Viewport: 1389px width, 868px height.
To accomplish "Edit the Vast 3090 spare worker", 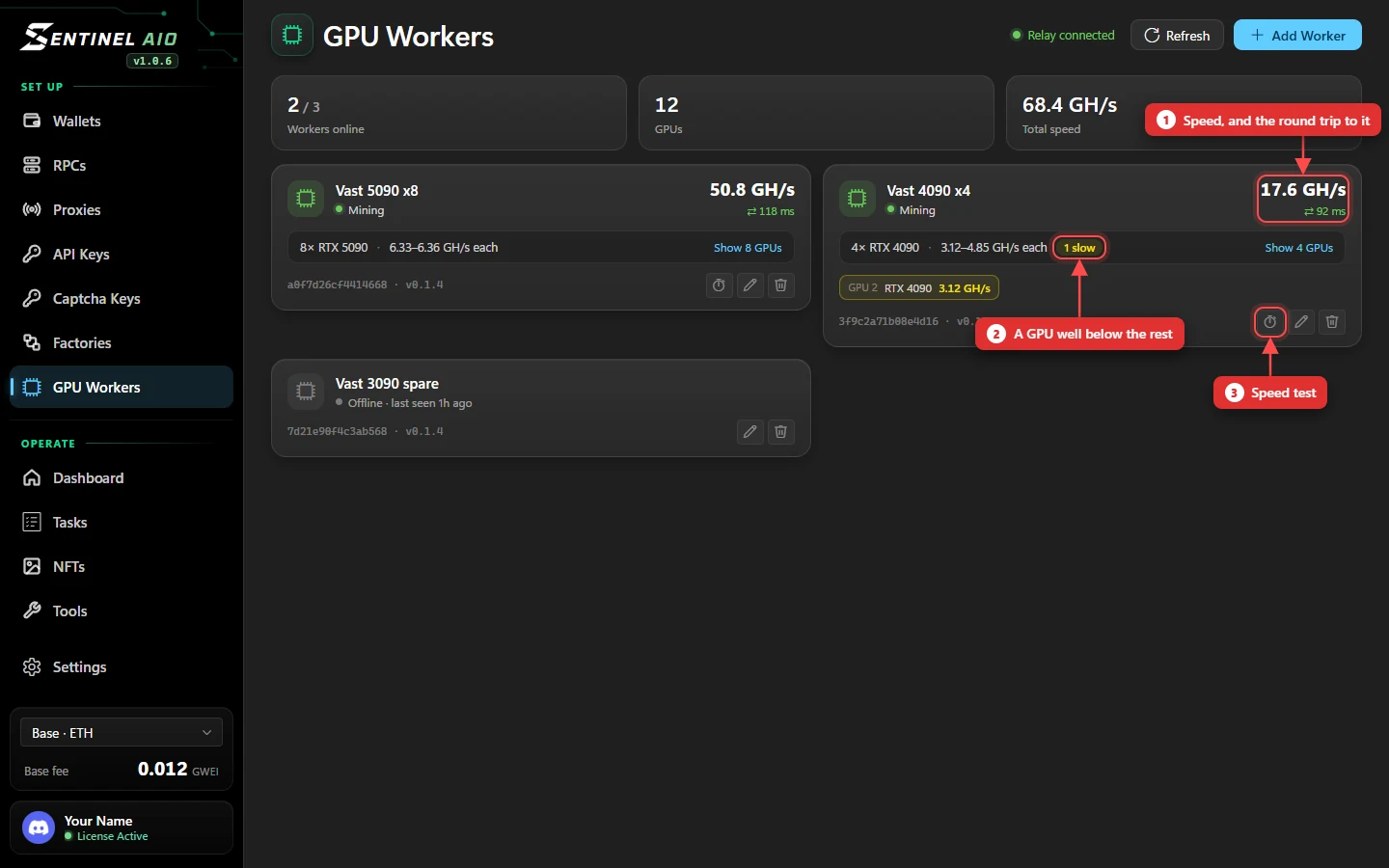I will 749,432.
